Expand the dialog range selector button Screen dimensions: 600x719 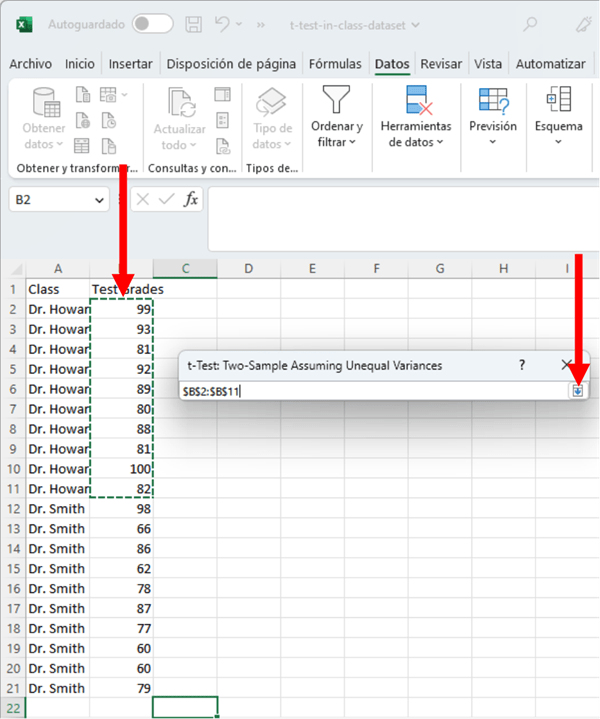pyautogui.click(x=578, y=391)
